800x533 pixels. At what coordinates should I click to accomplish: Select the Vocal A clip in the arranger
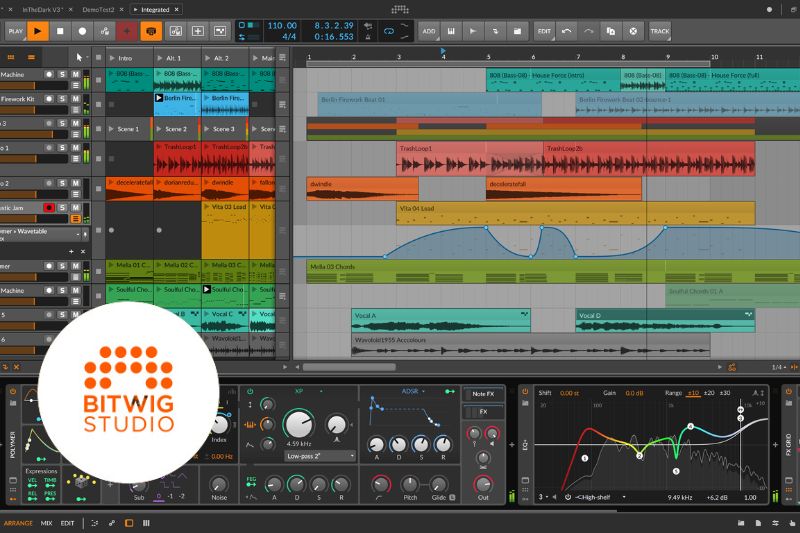tap(441, 320)
